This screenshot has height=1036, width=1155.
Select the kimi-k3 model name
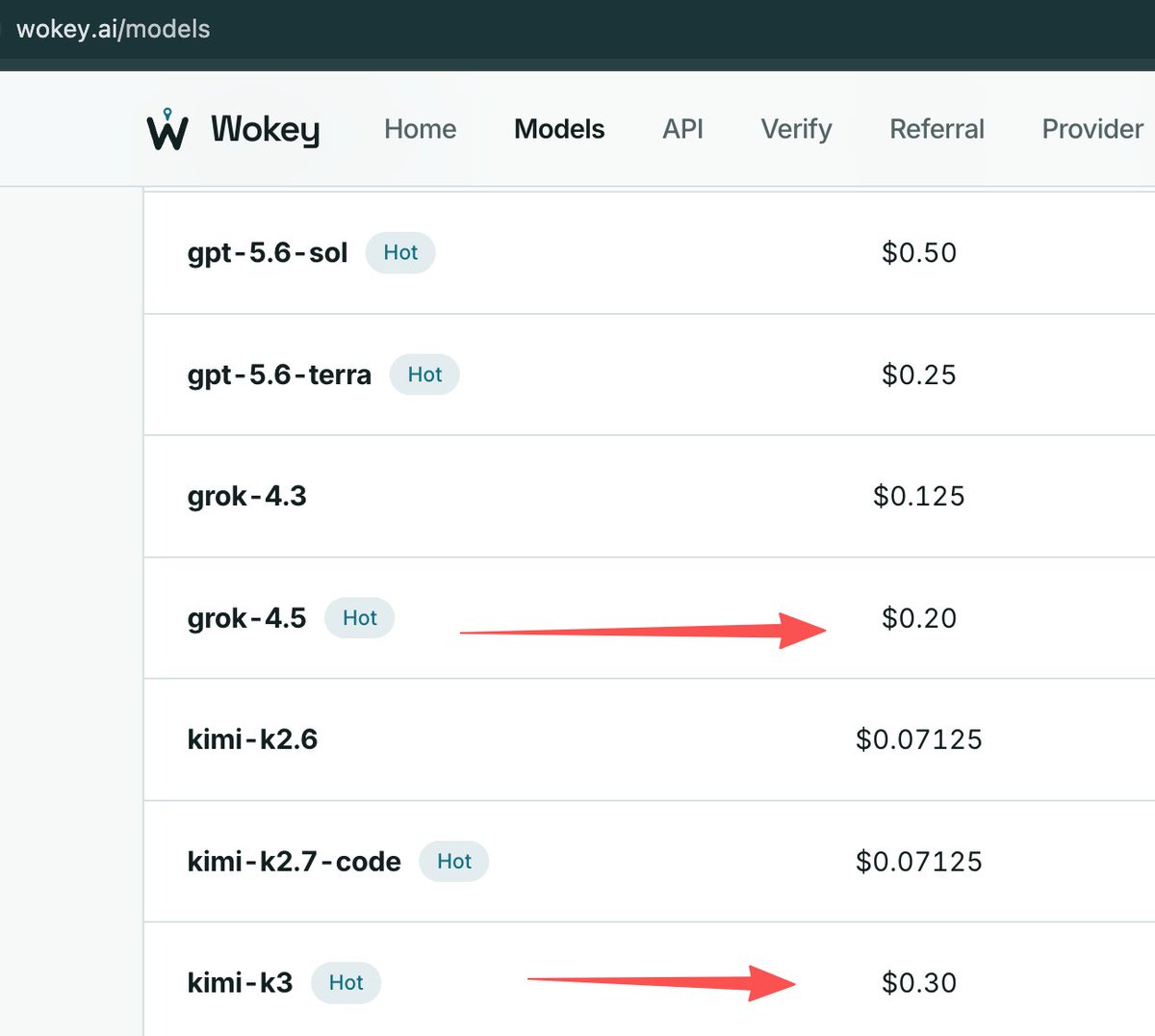240,983
